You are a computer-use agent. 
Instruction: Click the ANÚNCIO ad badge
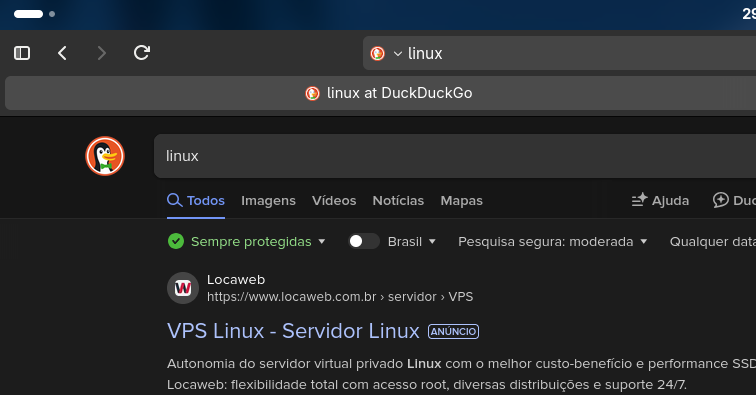[453, 331]
